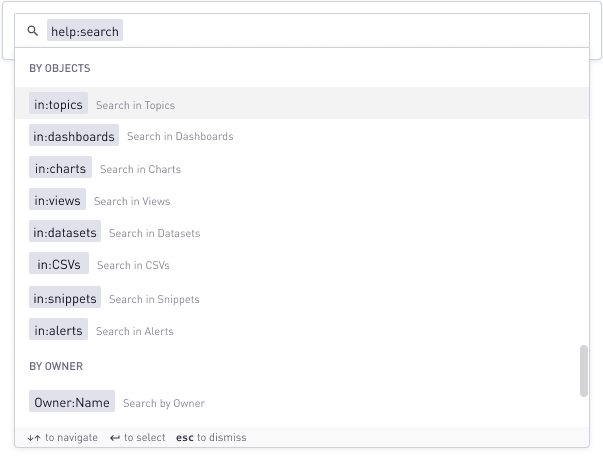The image size is (603, 456).
Task: Pick the in:alerts search filter
Action: point(58,329)
